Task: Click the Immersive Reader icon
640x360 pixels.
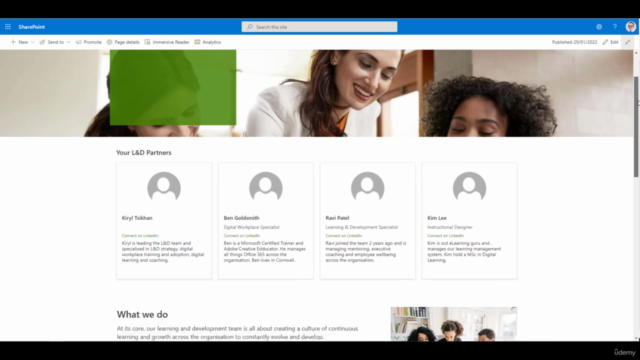Action: click(x=147, y=42)
